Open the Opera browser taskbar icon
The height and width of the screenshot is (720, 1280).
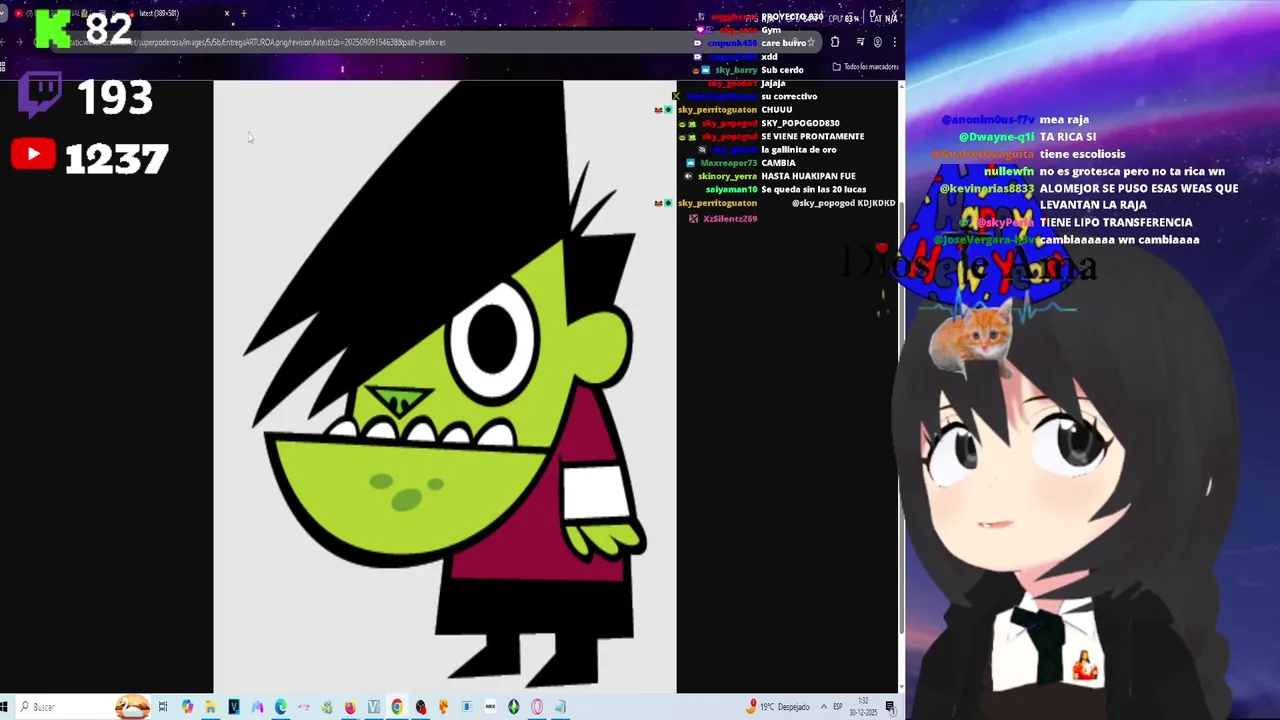537,707
